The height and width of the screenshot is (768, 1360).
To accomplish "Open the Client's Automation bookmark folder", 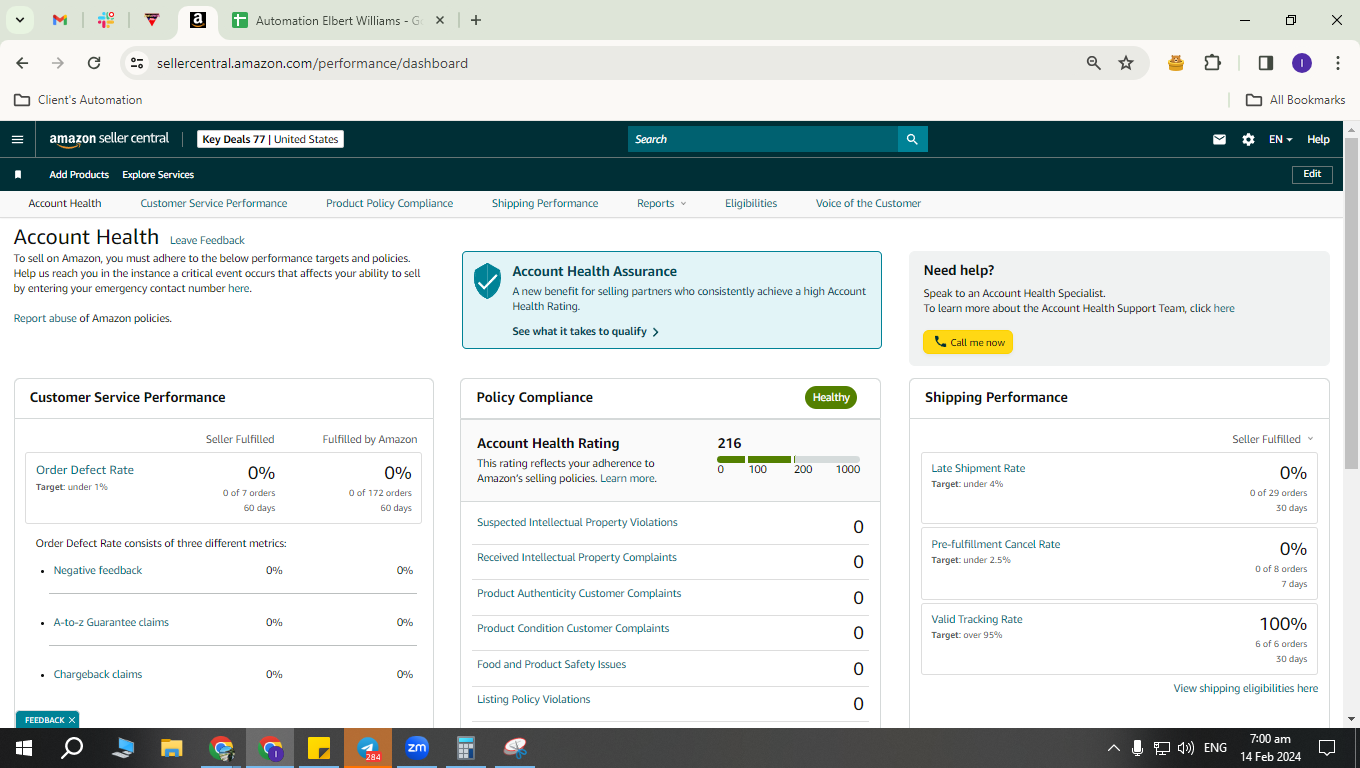I will tap(78, 100).
